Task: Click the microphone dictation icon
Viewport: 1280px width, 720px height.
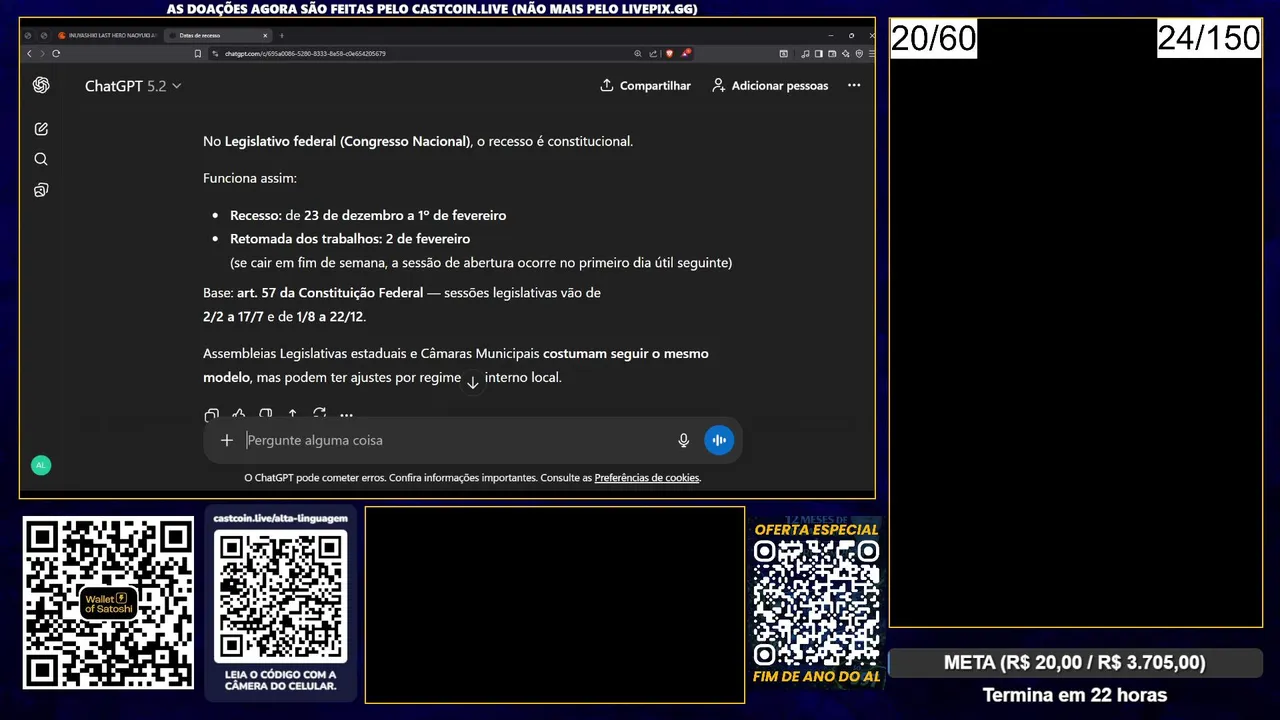Action: pos(684,440)
